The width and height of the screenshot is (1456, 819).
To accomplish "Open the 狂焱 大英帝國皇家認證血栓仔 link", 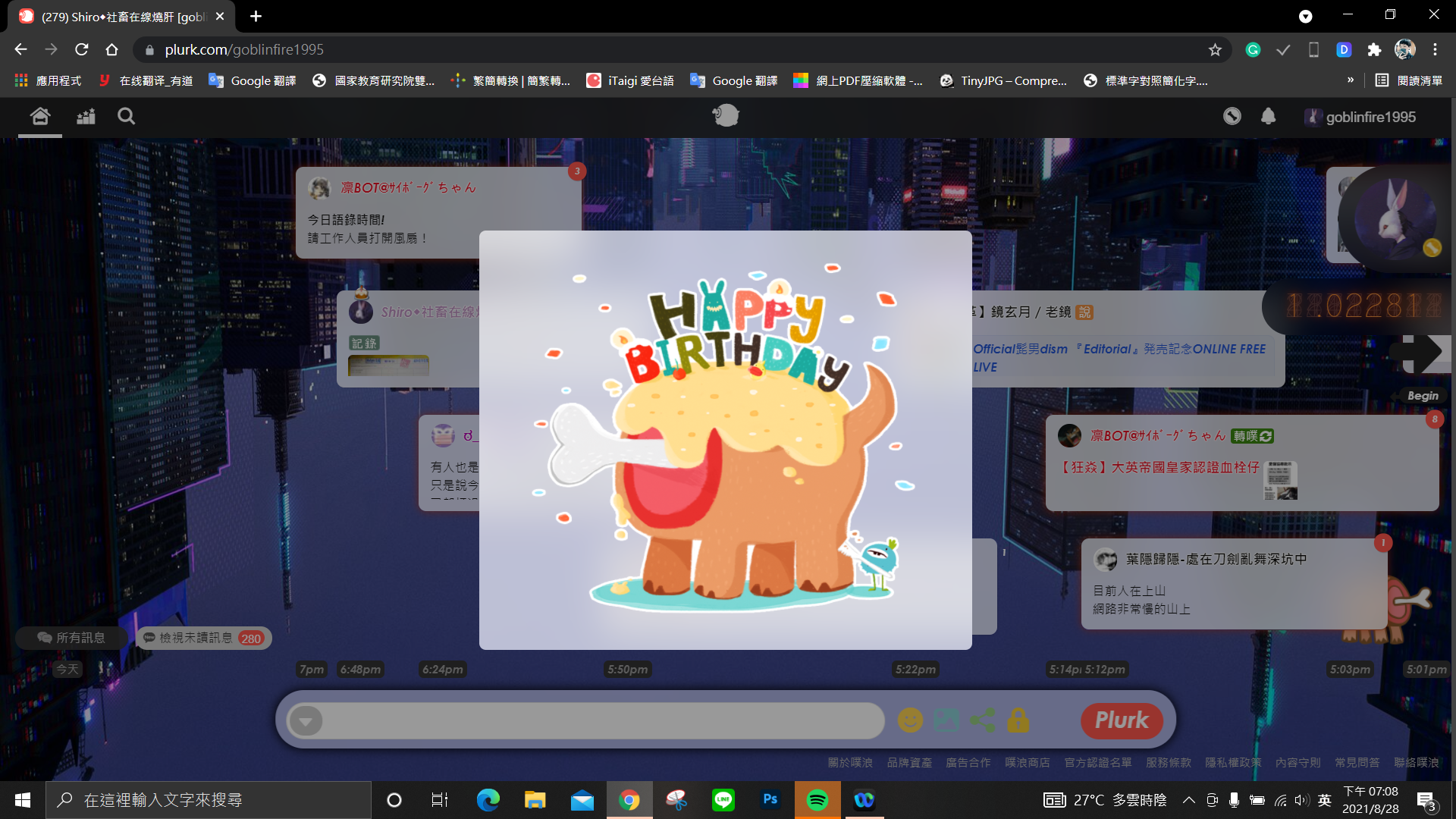I will (1160, 467).
